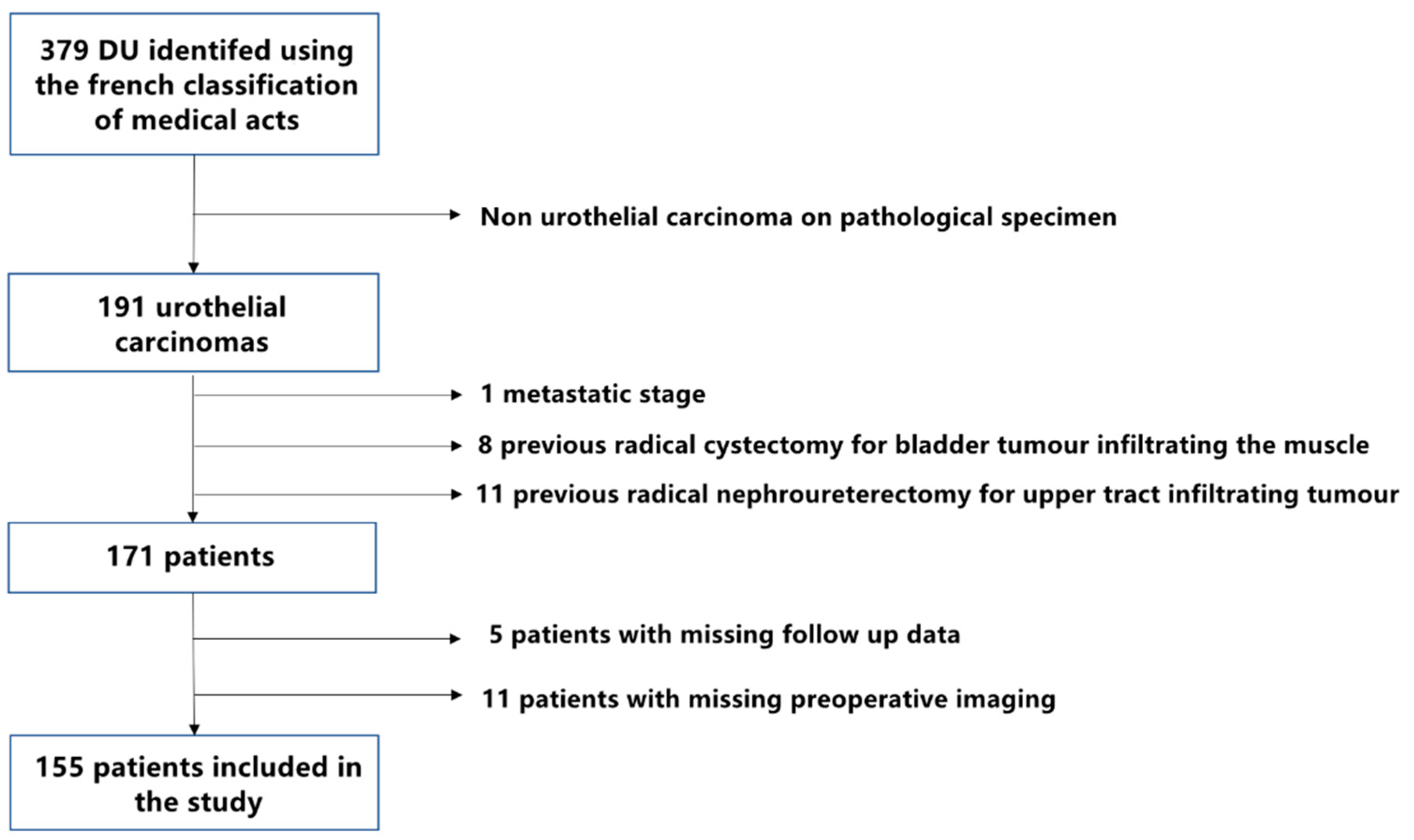Click down arrowhead entering '171 patients' box

coord(193,517)
